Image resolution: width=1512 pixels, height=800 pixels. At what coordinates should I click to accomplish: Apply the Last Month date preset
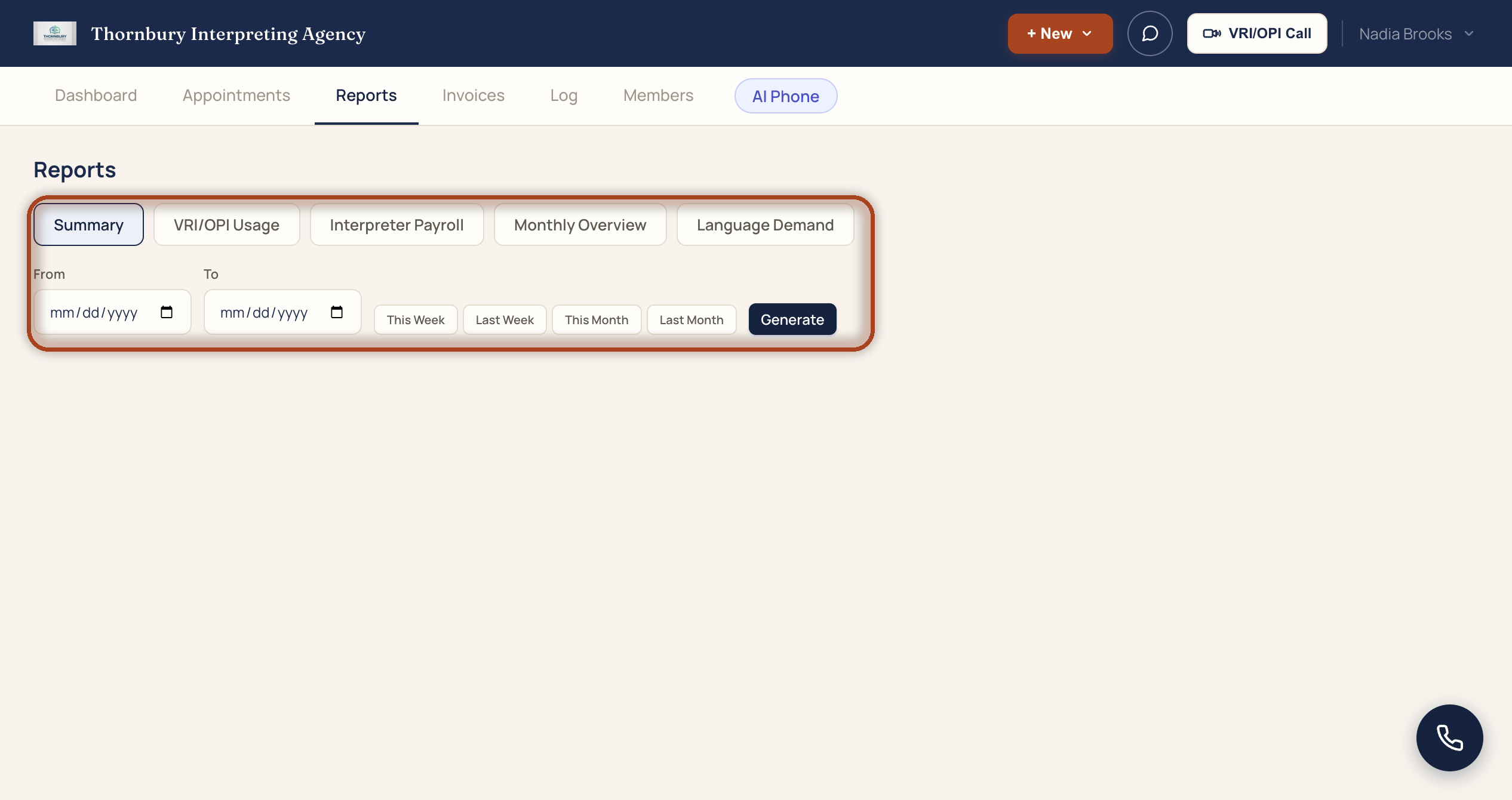tap(692, 320)
